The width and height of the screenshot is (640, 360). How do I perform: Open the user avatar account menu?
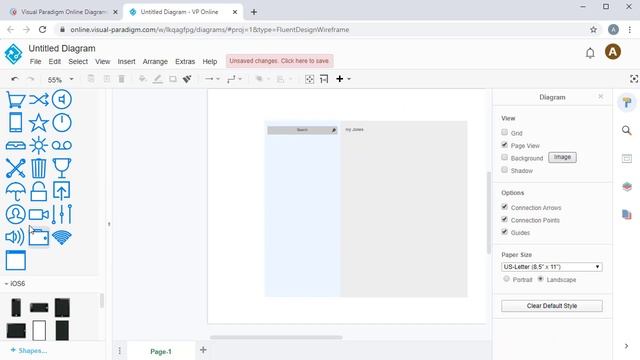coord(613,52)
